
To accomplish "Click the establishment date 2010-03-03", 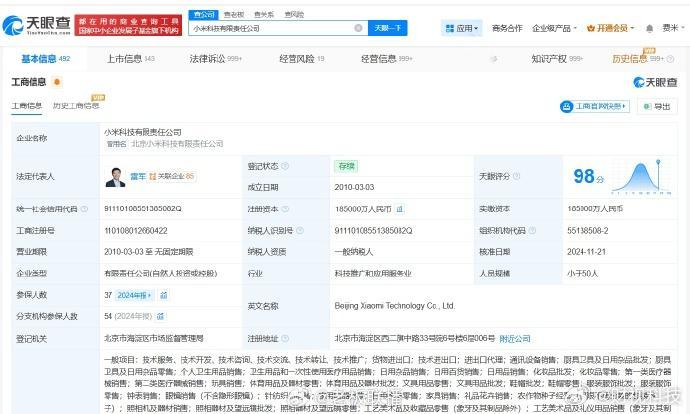I will pos(354,187).
